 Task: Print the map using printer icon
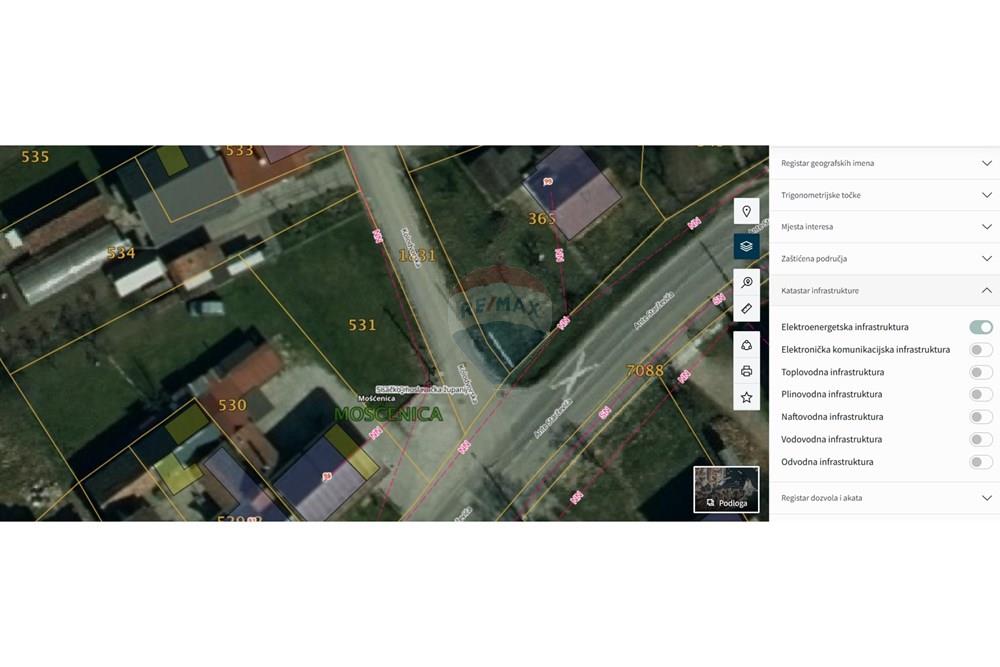[746, 371]
